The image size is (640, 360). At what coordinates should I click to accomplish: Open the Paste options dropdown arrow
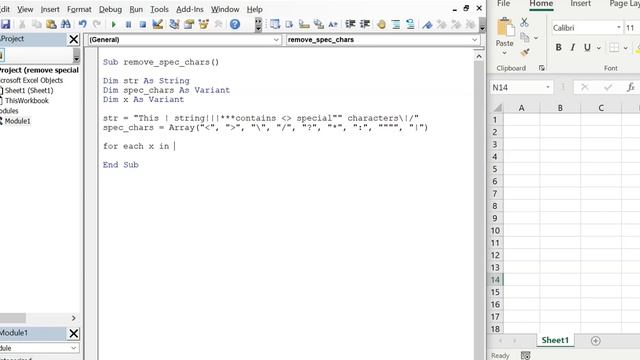(504, 53)
